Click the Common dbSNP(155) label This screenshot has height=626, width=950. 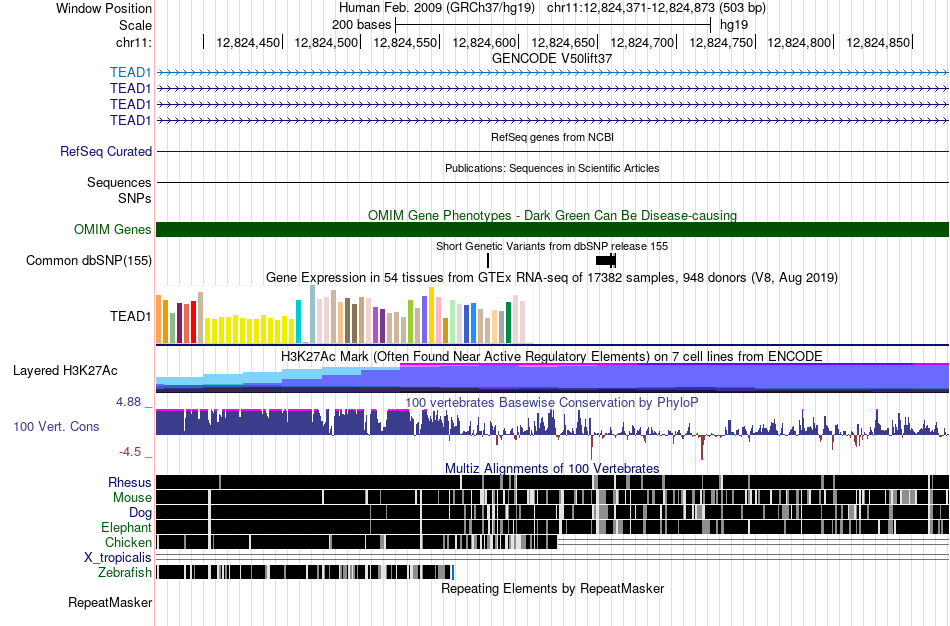pyautogui.click(x=89, y=261)
